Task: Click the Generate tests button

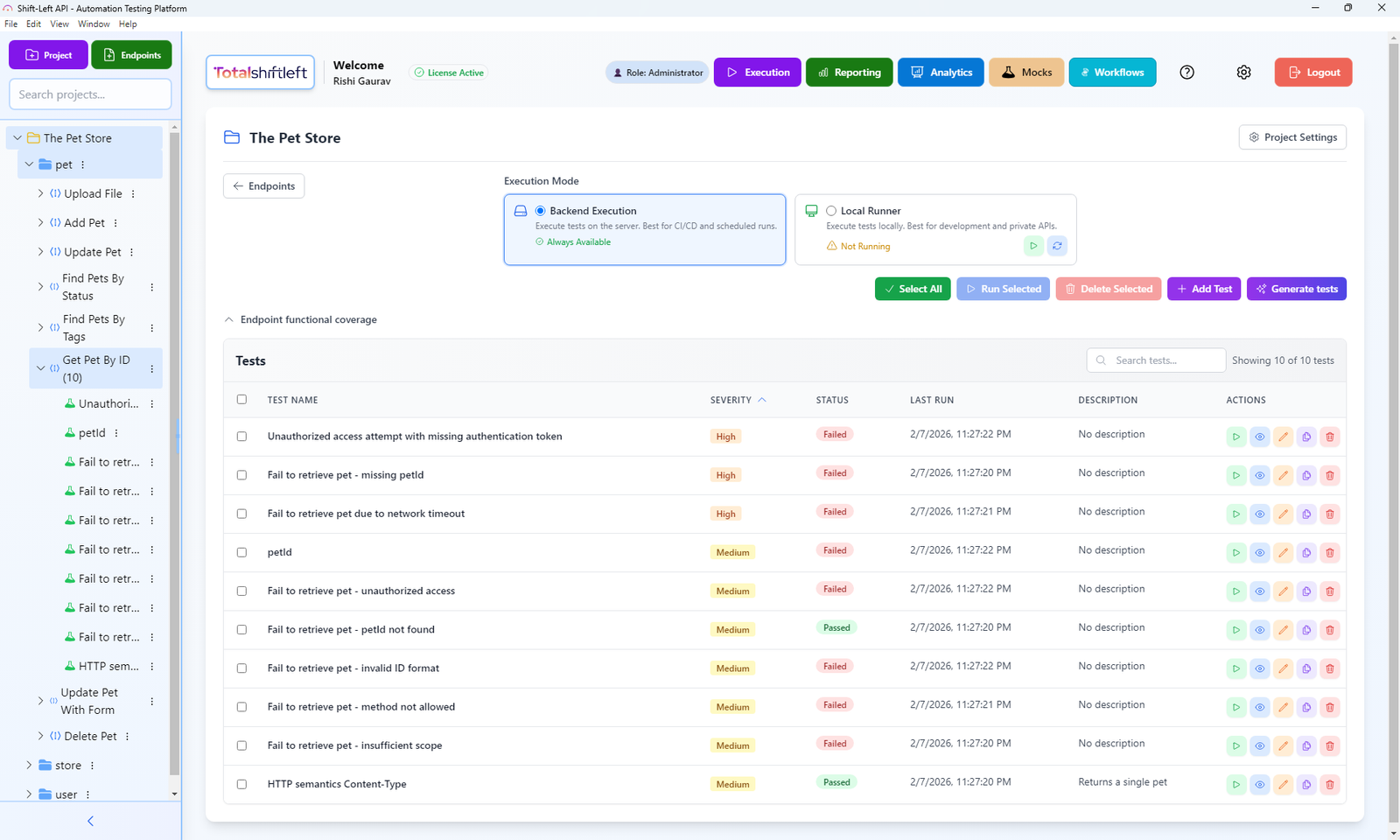Action: (1296, 288)
